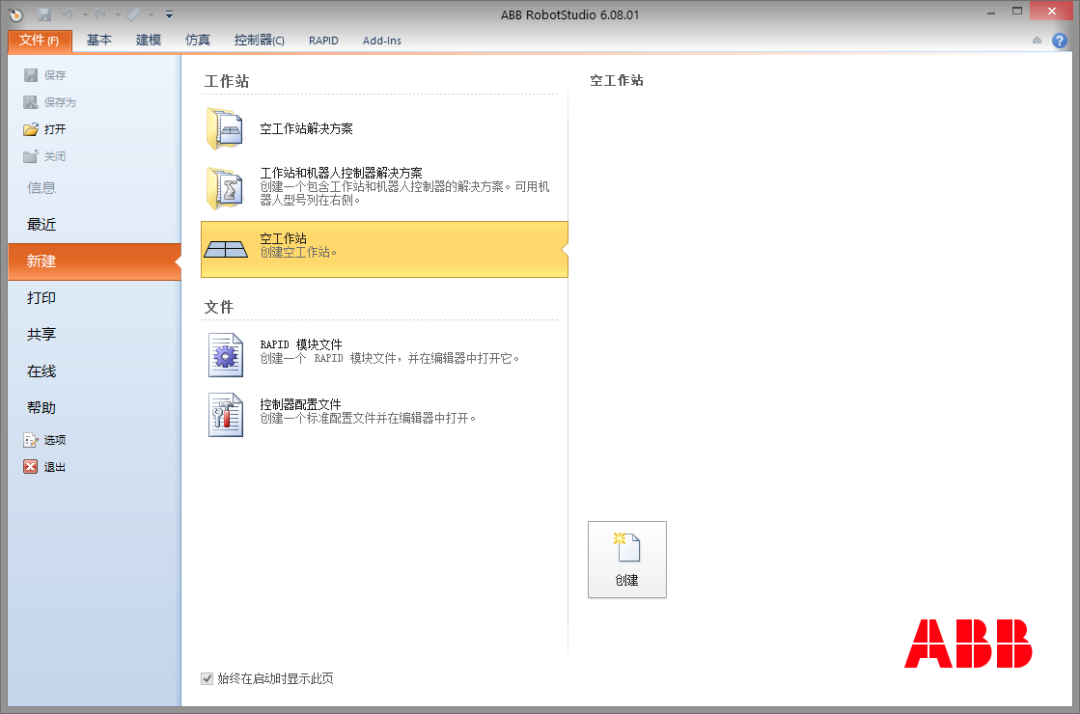Click the 空工作站 grid plane icon
Image resolution: width=1080 pixels, height=714 pixels.
pos(226,249)
